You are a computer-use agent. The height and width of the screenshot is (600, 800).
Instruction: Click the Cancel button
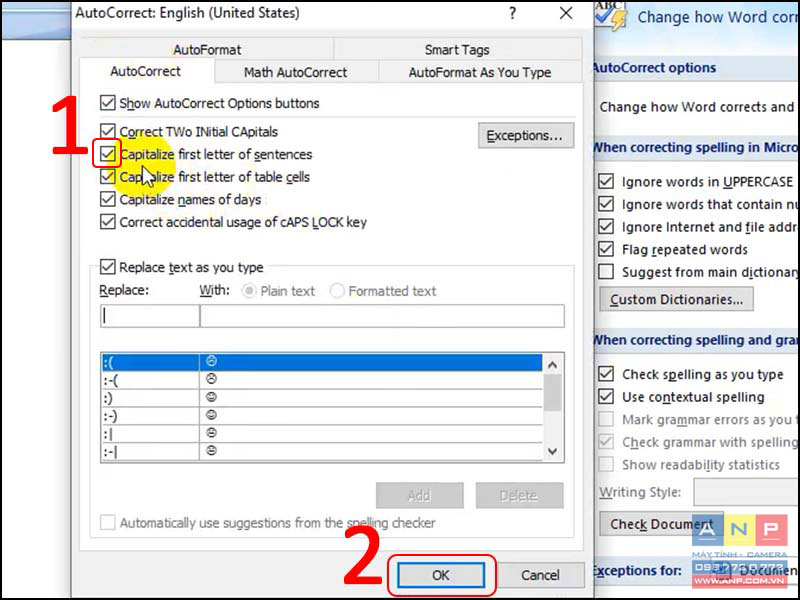[540, 576]
